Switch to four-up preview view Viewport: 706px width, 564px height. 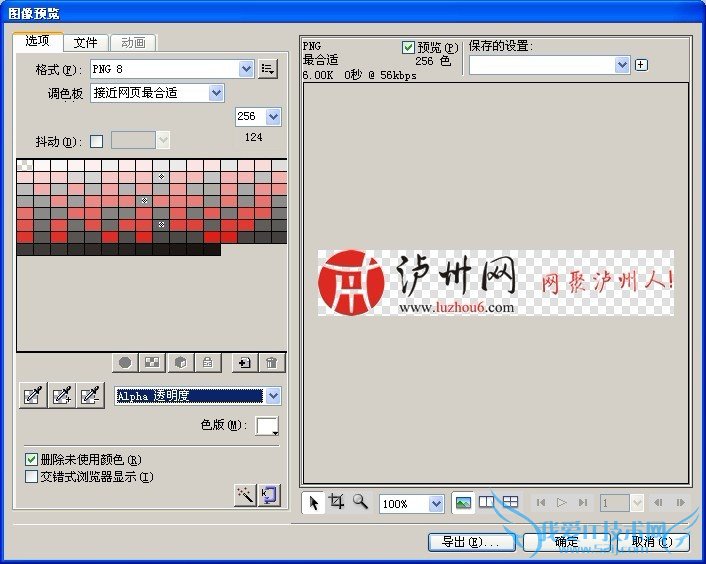click(x=511, y=502)
